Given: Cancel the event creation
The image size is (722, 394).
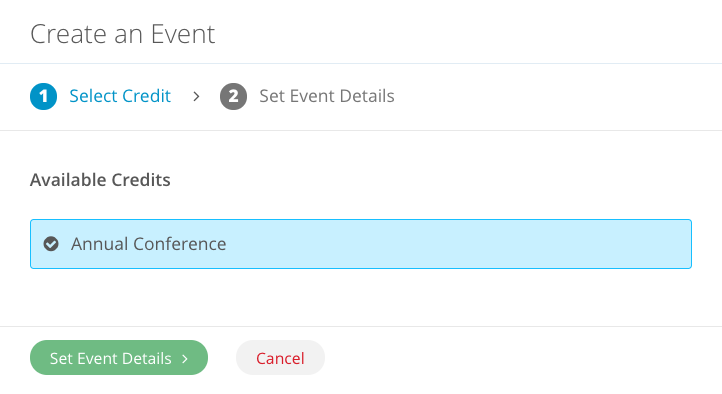Looking at the screenshot, I should tap(280, 358).
